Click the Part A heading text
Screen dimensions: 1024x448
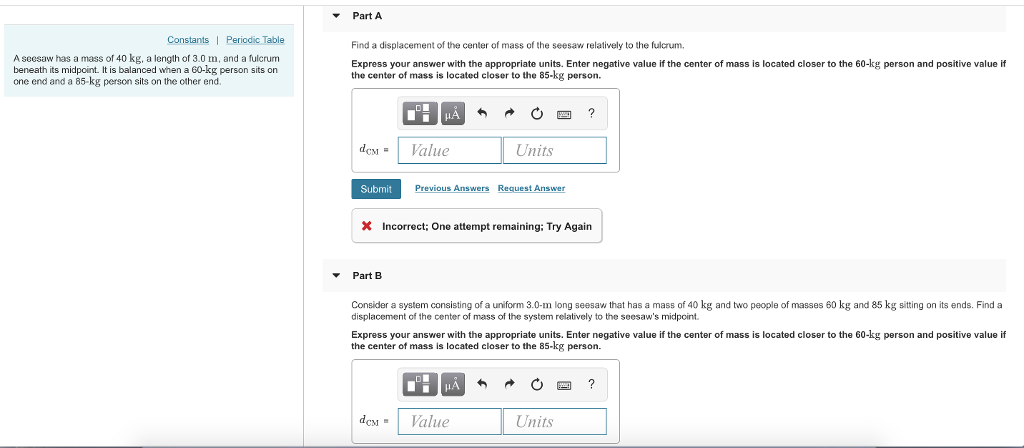(367, 15)
